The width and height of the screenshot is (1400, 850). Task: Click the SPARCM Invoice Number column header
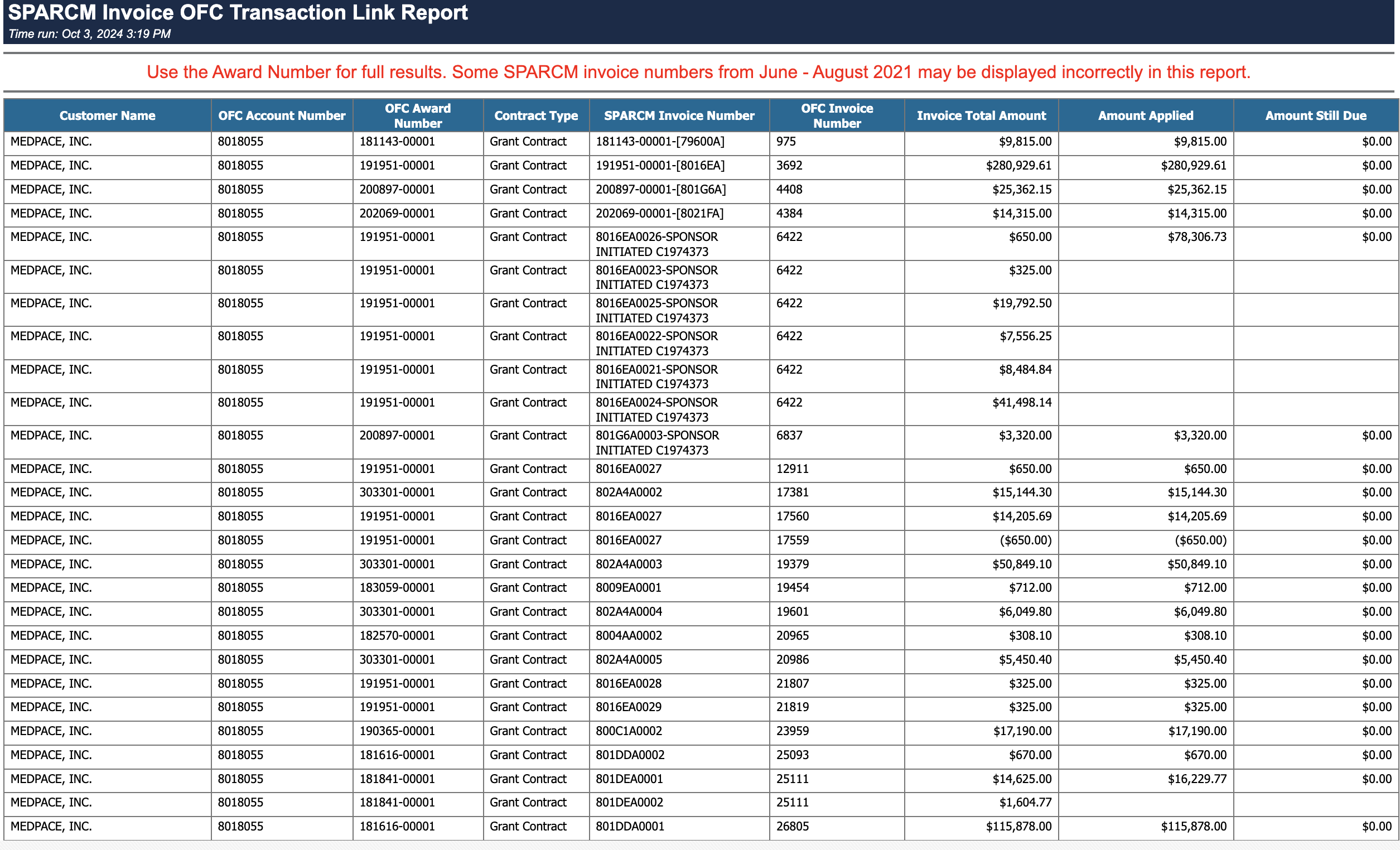678,115
